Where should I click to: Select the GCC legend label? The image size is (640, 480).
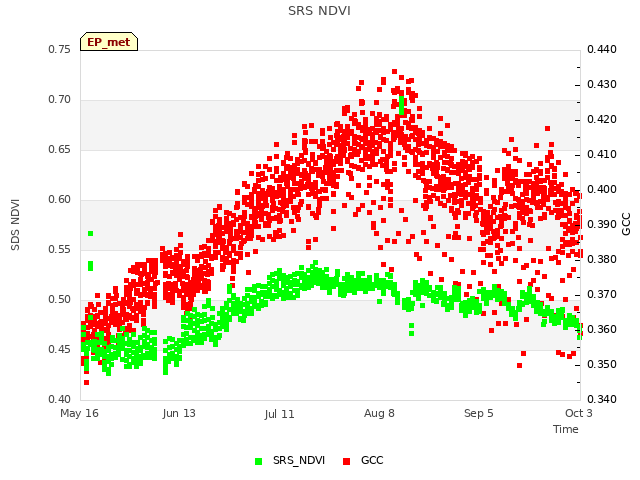point(372,460)
